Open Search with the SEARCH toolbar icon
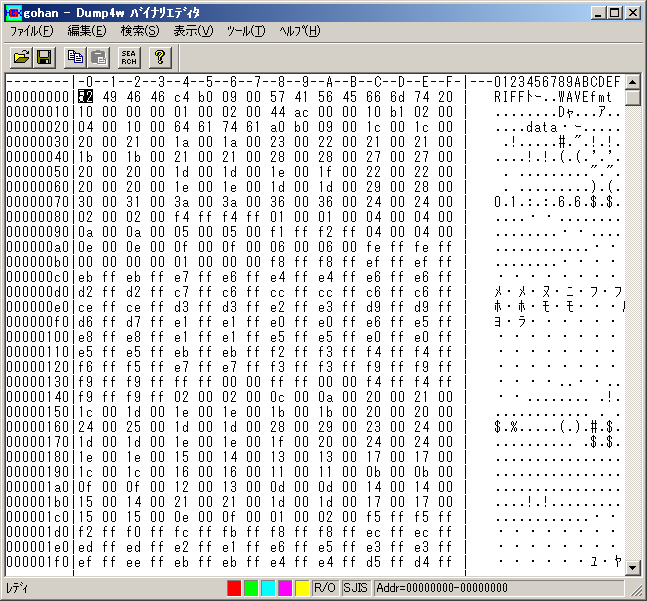Screen dimensions: 647x601 (x=130, y=57)
